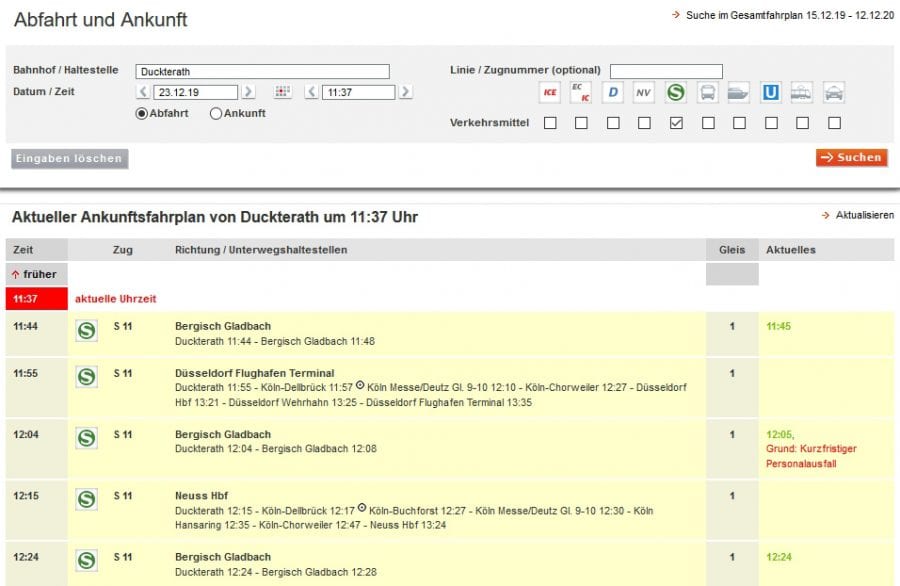Open the calendar date picker icon

(283, 92)
